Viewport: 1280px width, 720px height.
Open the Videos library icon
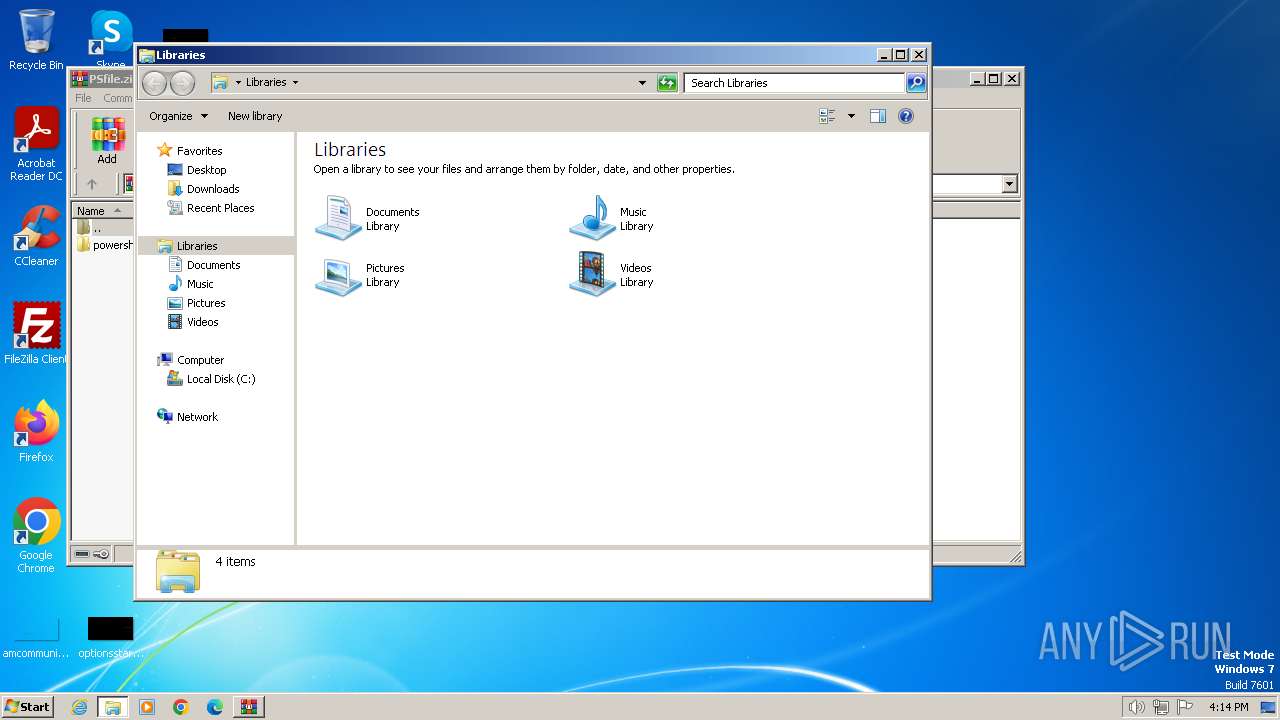[592, 275]
